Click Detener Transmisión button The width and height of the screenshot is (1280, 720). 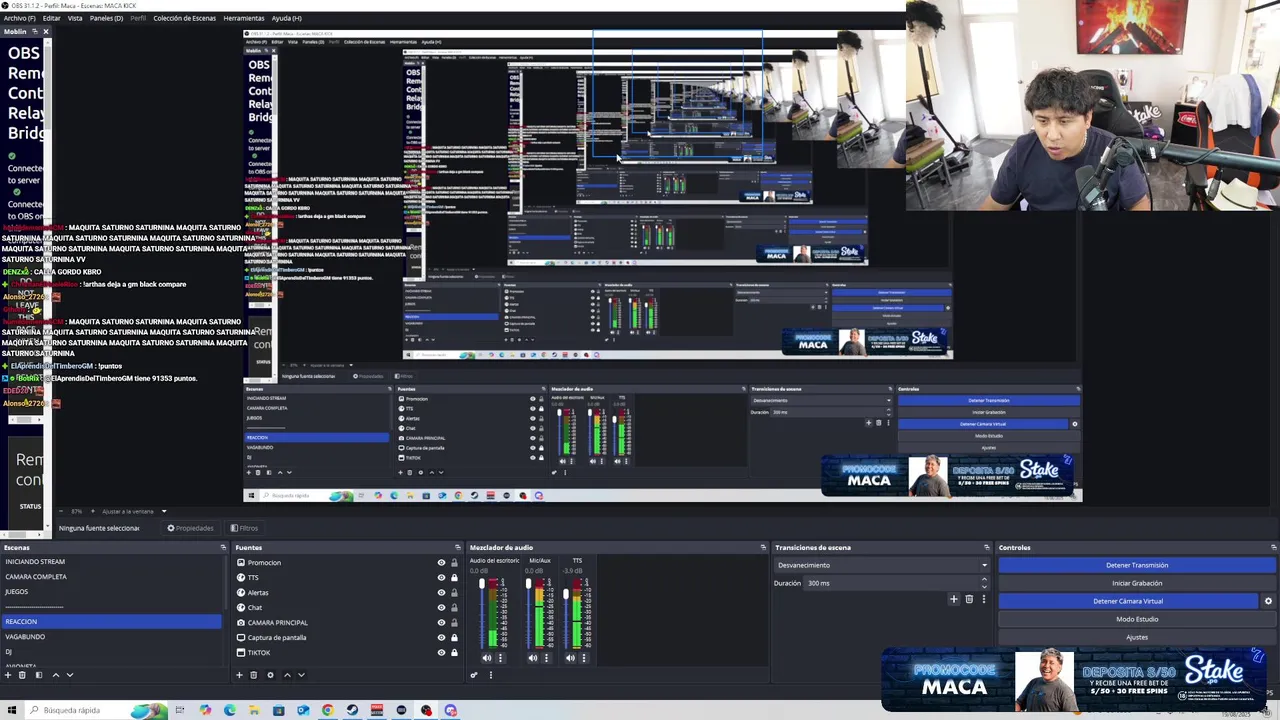coord(1137,565)
